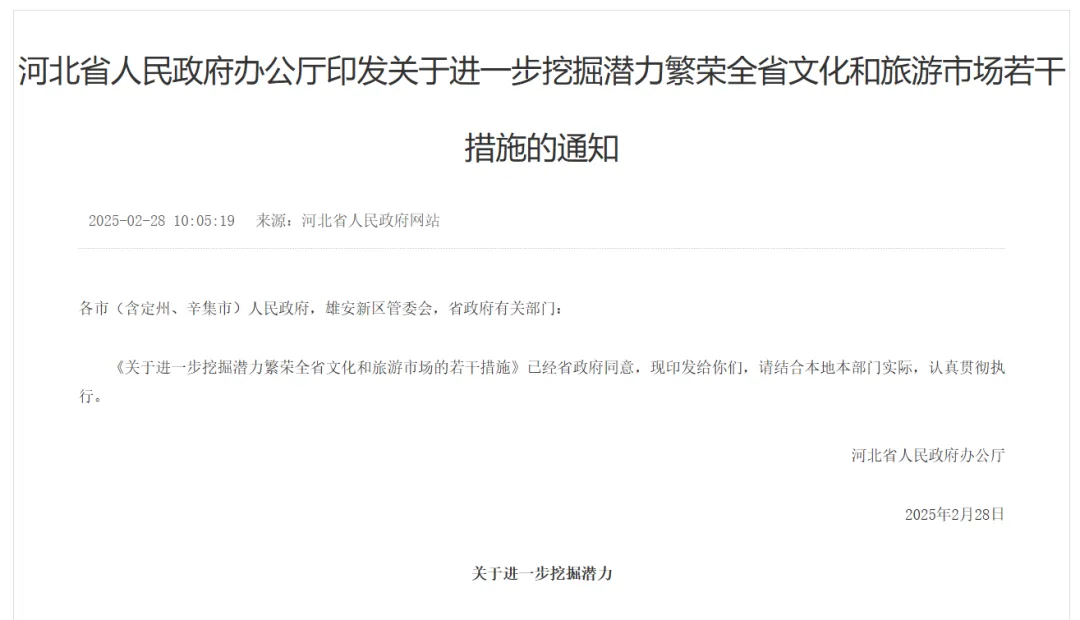
Task: Click the headline second line 措施的通知
Action: [541, 148]
